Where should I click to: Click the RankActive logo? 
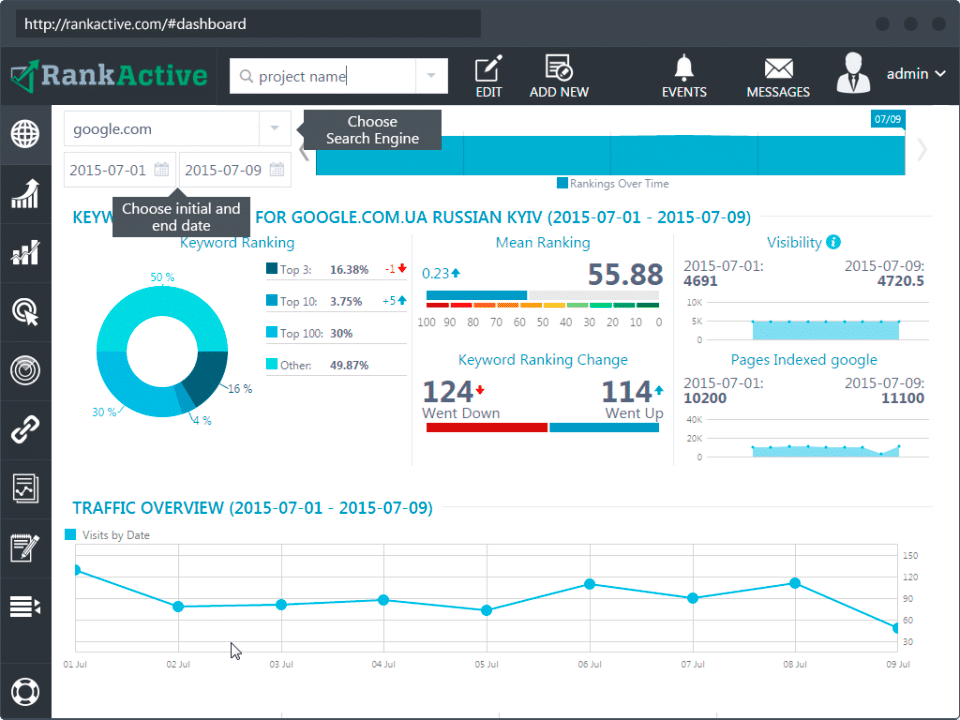point(109,76)
